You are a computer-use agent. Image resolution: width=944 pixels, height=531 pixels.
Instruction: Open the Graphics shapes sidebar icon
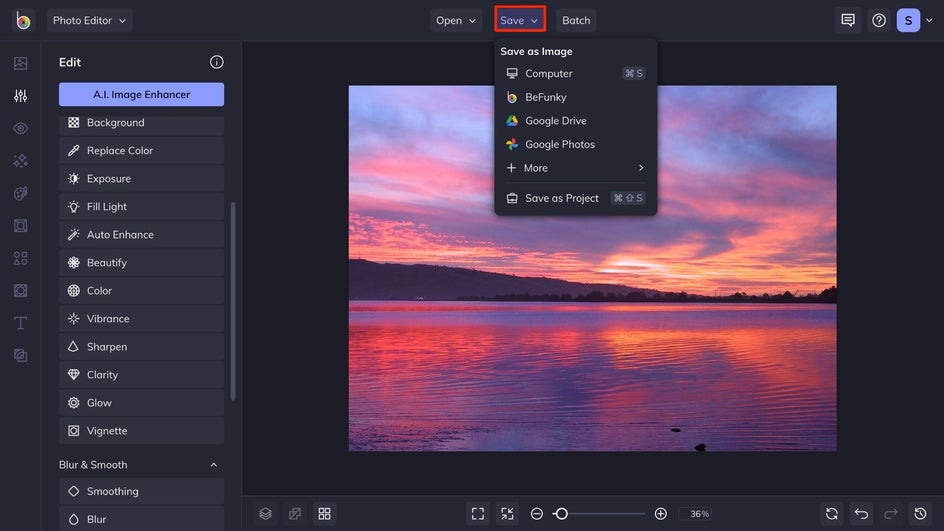[20, 258]
